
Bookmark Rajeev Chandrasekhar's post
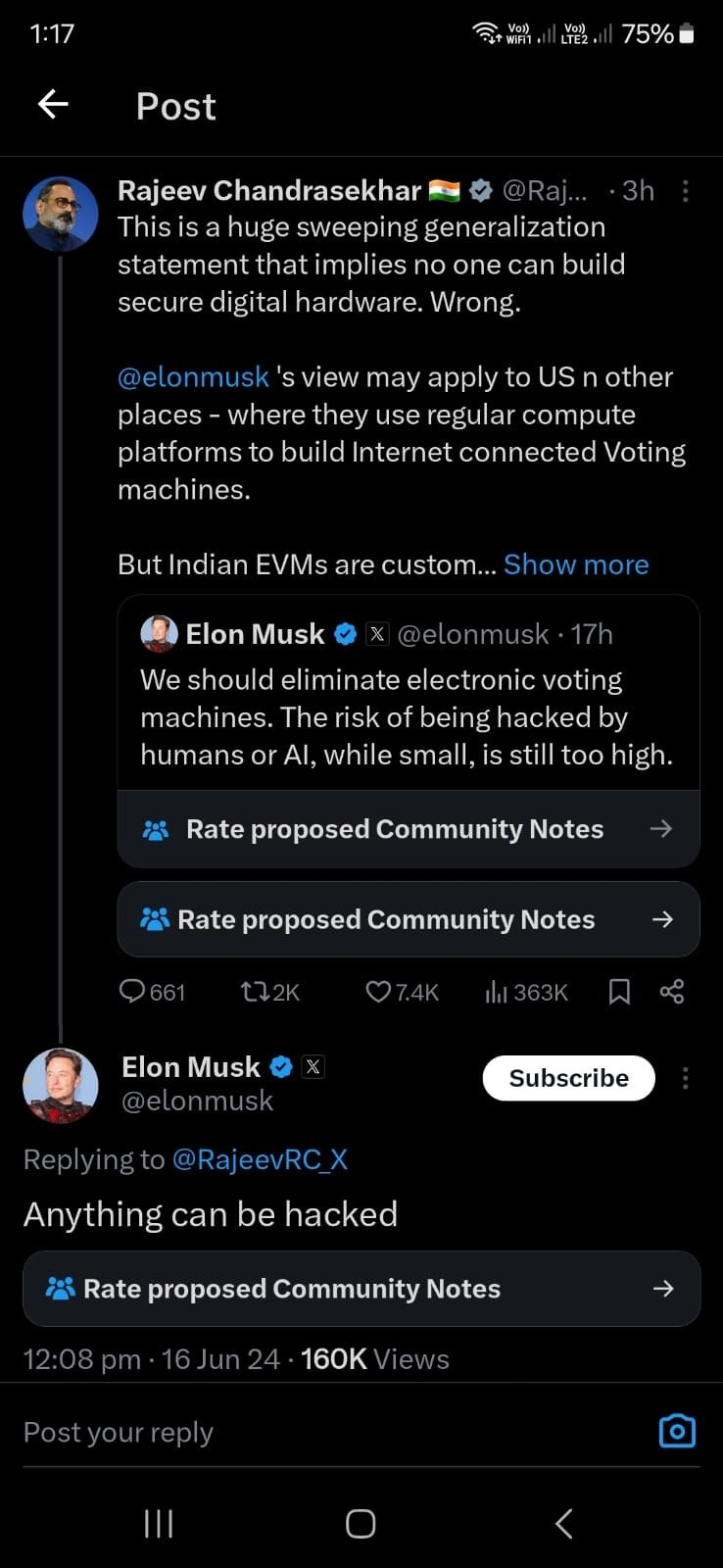[619, 992]
